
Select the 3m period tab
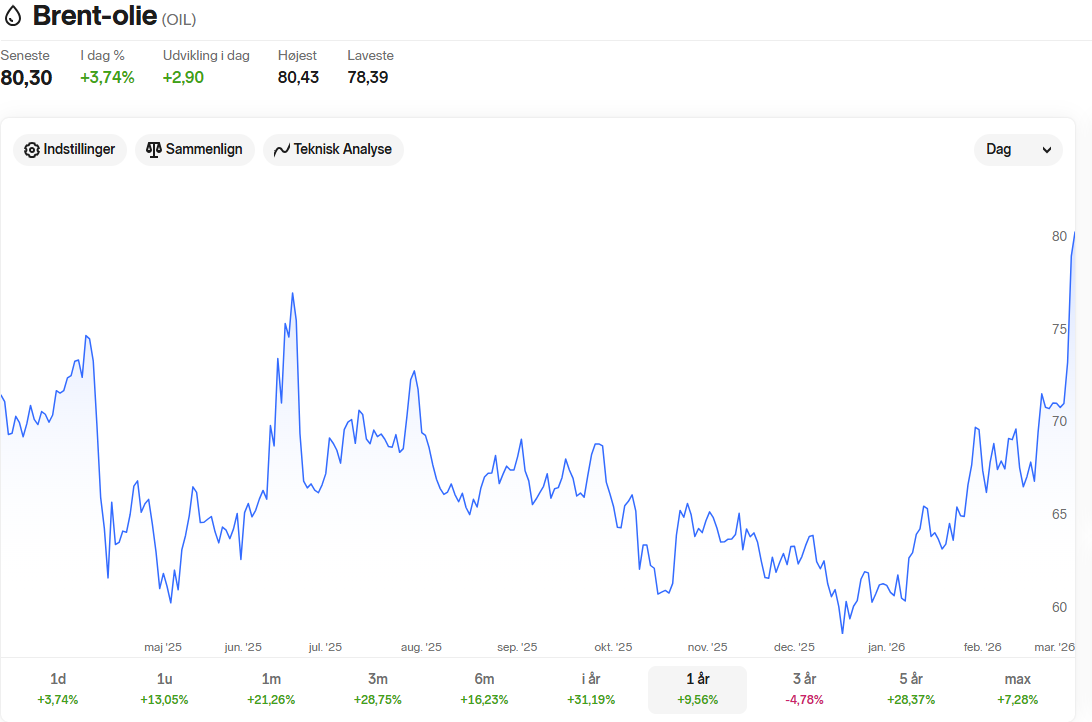[377, 689]
